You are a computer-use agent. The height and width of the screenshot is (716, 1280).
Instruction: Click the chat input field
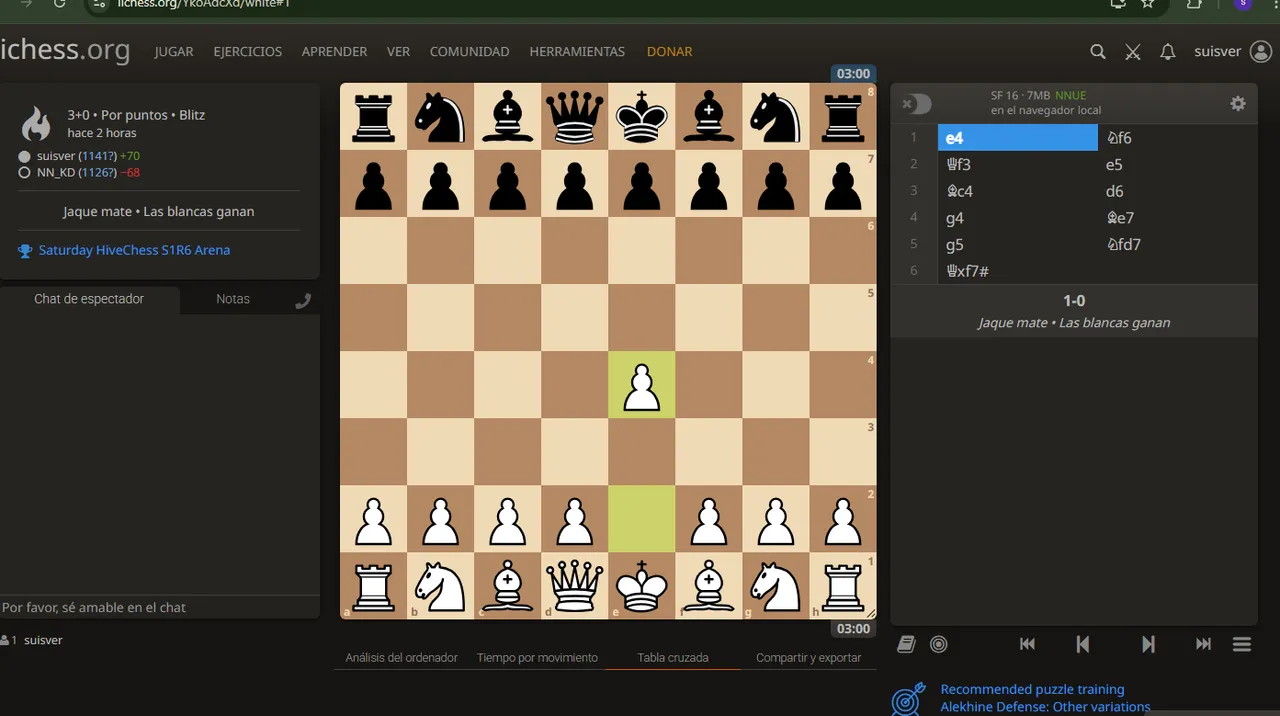pyautogui.click(x=160, y=607)
